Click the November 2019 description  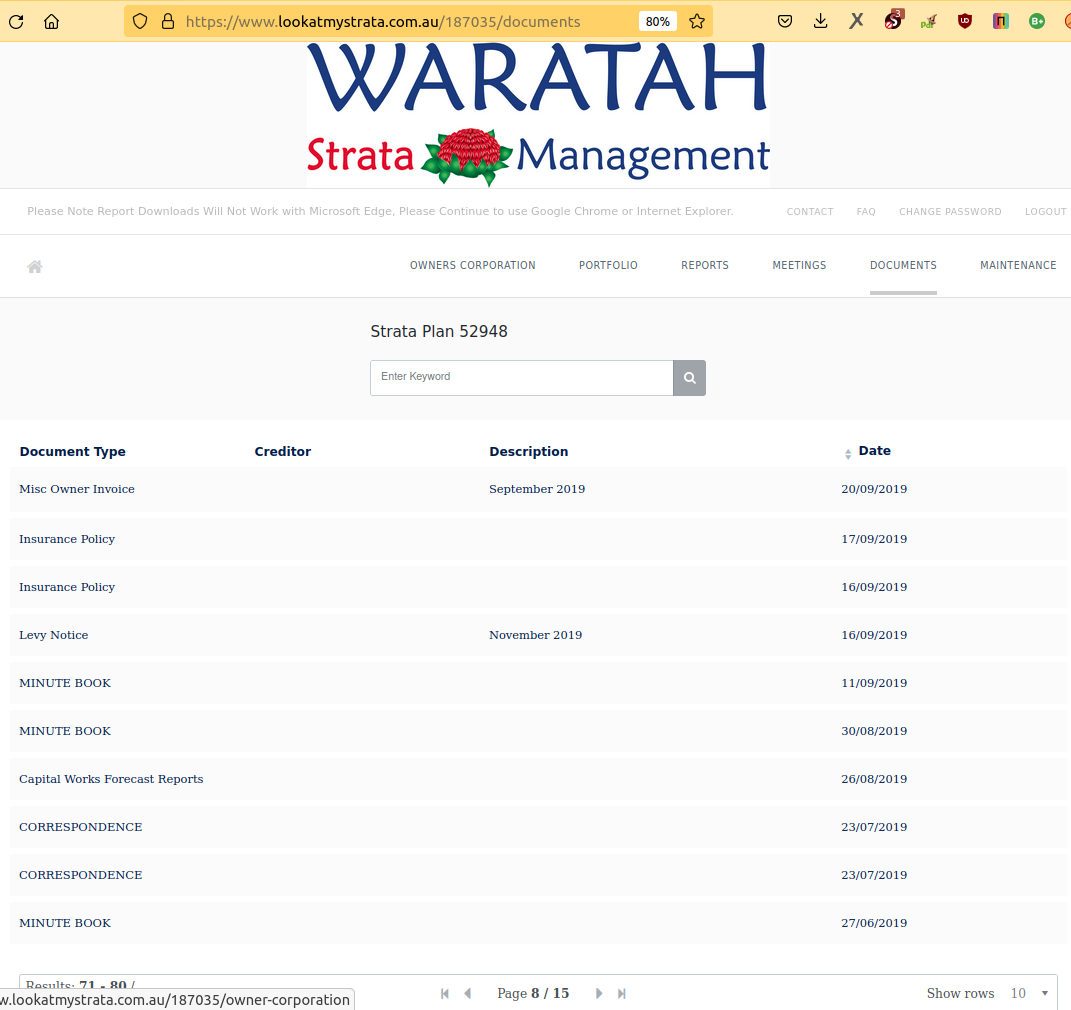tap(536, 635)
